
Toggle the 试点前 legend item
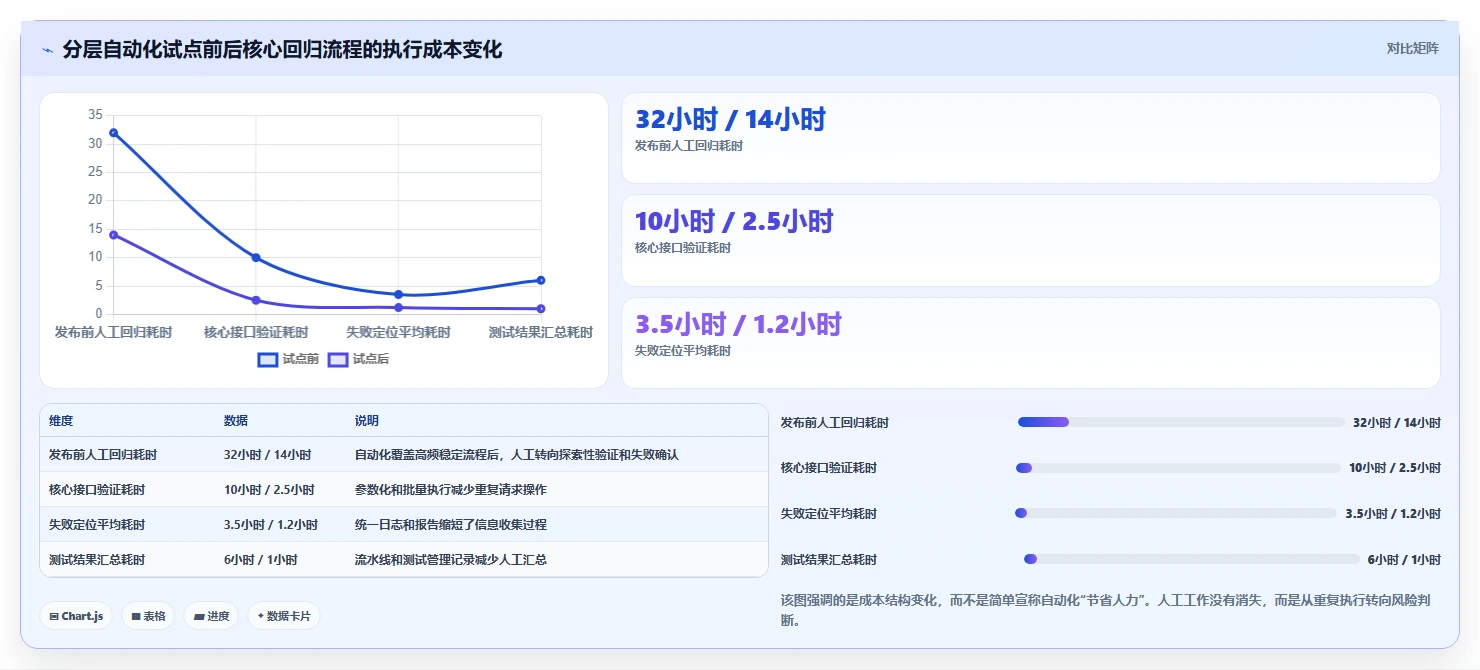[288, 359]
